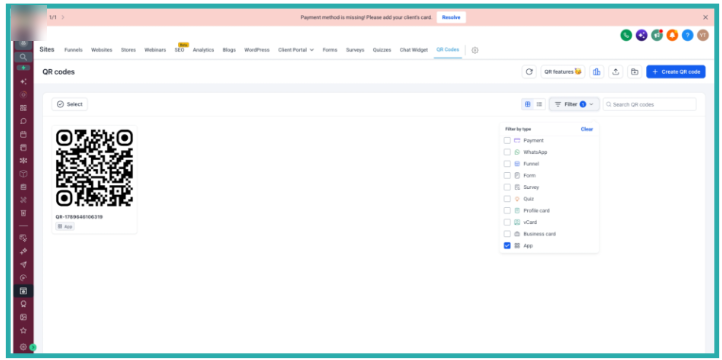Image resolution: width=722 pixels, height=360 pixels.
Task: Open the WordPress tab
Action: point(256,50)
